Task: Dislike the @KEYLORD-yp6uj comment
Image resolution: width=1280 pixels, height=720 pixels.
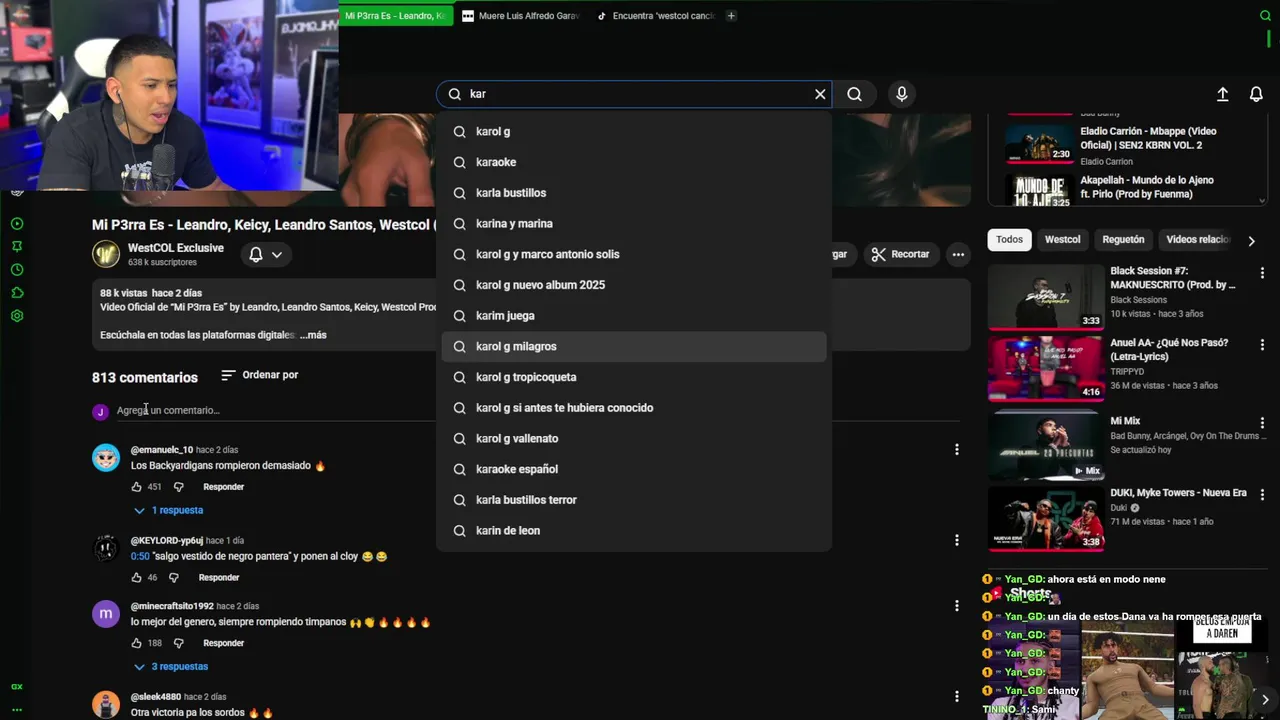Action: pyautogui.click(x=174, y=577)
